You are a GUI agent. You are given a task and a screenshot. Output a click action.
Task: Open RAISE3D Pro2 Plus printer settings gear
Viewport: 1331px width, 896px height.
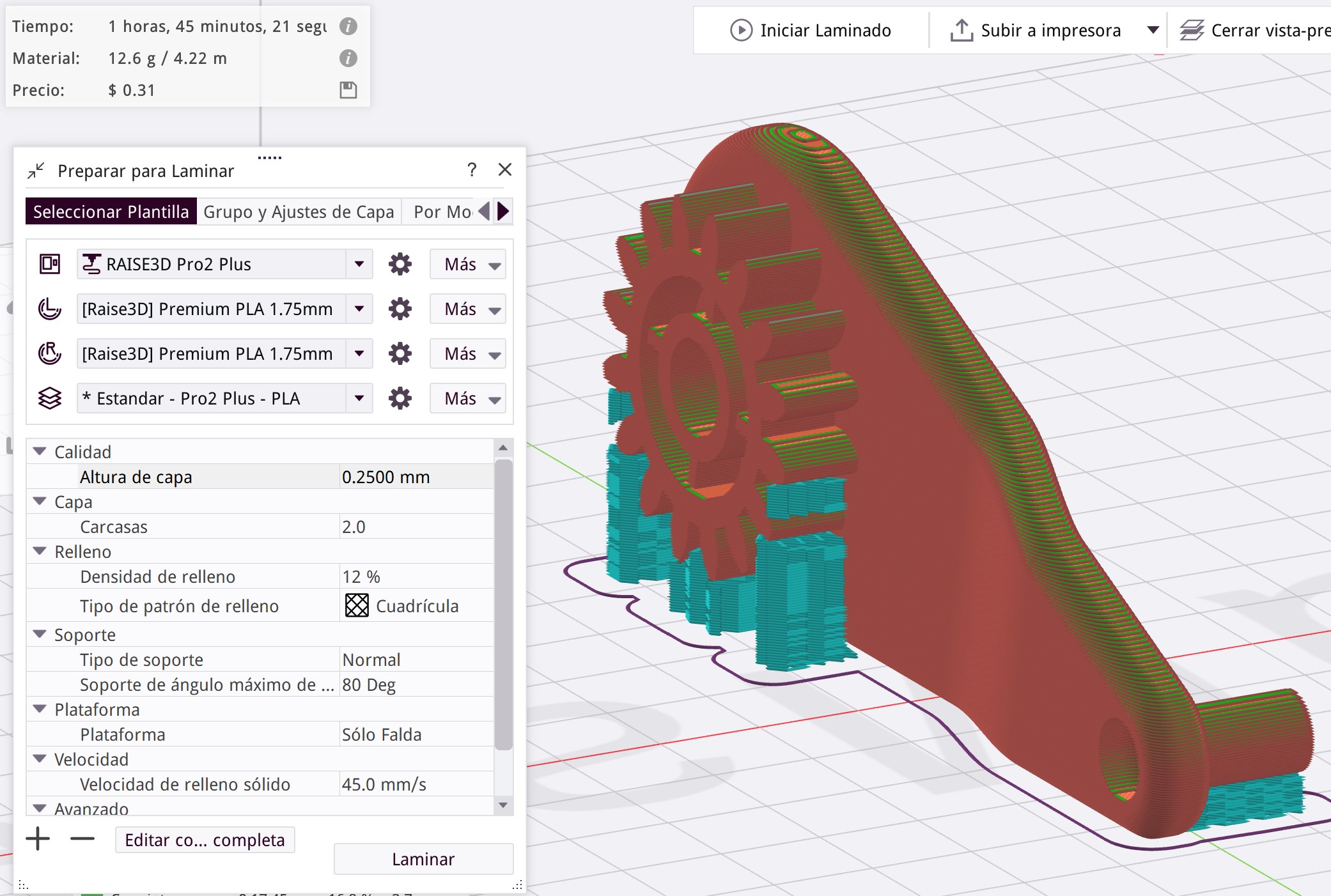pos(400,264)
